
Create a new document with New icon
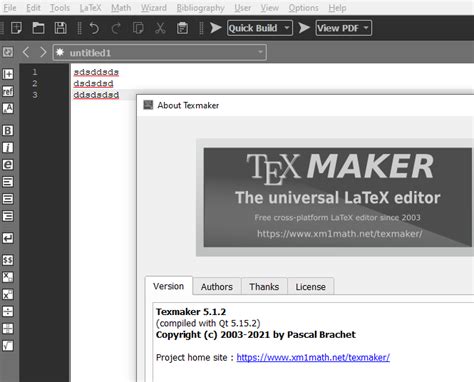click(x=16, y=28)
